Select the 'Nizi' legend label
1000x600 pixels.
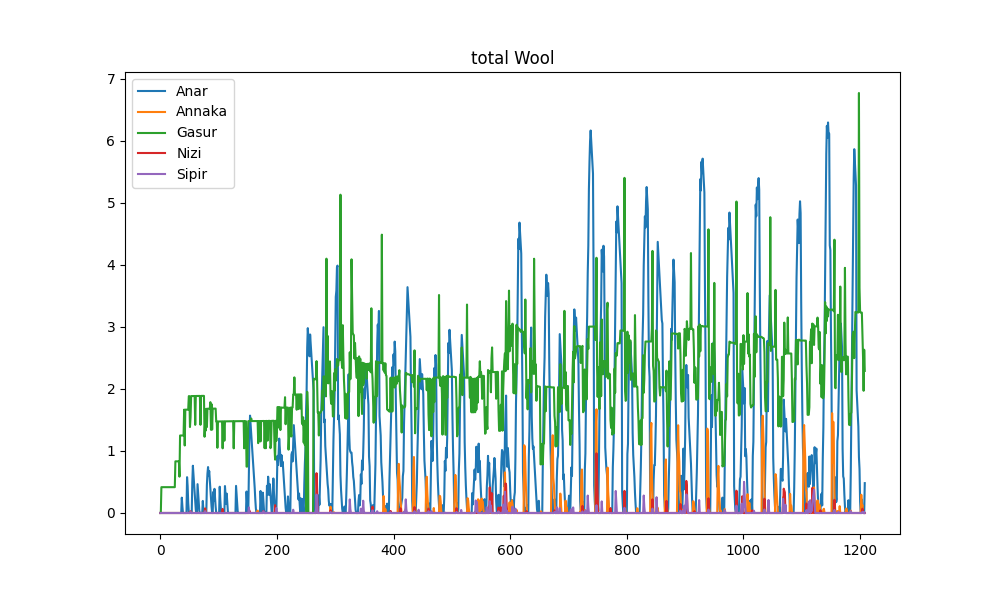tap(189, 153)
